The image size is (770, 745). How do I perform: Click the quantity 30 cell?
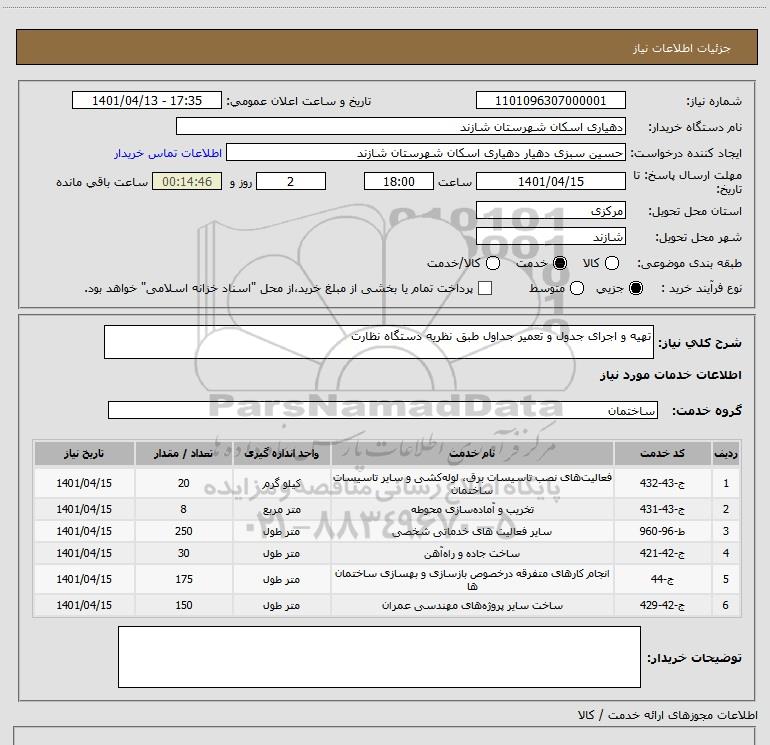(x=184, y=553)
